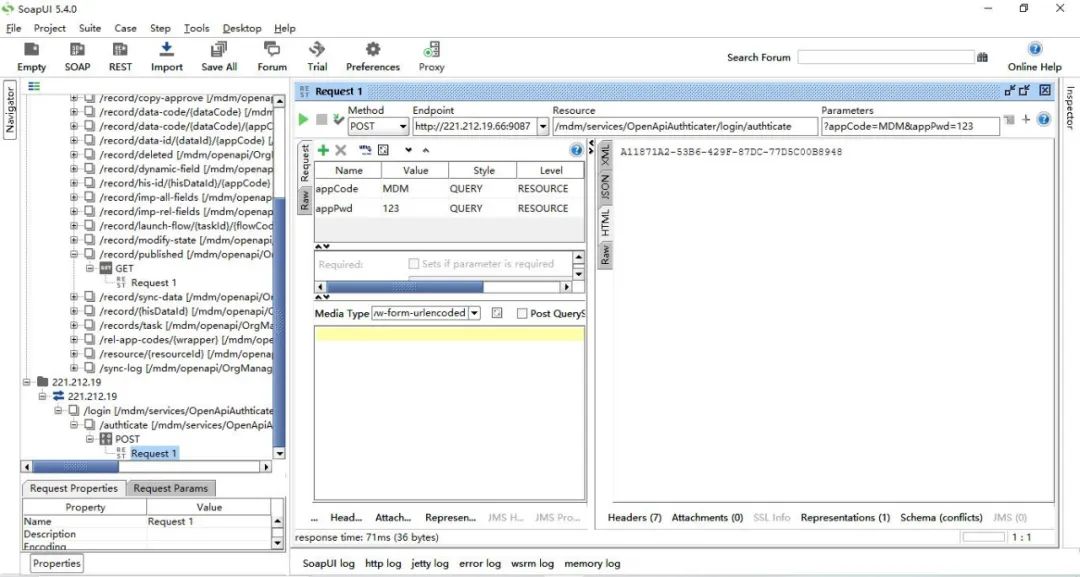Toggle the /sync-log resource checkbox icon
This screenshot has height=577, width=1080.
(x=90, y=368)
